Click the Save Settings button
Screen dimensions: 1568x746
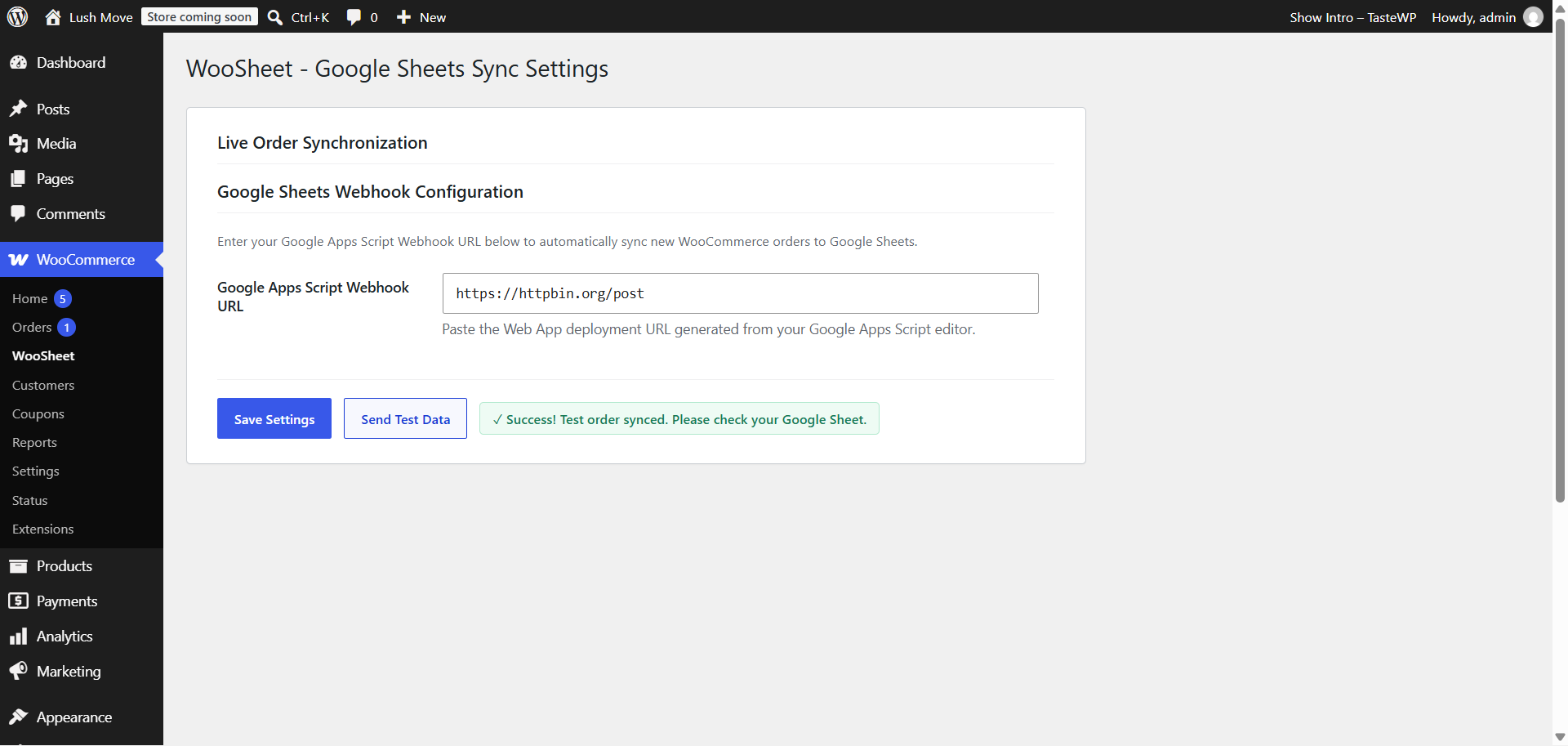click(x=274, y=418)
